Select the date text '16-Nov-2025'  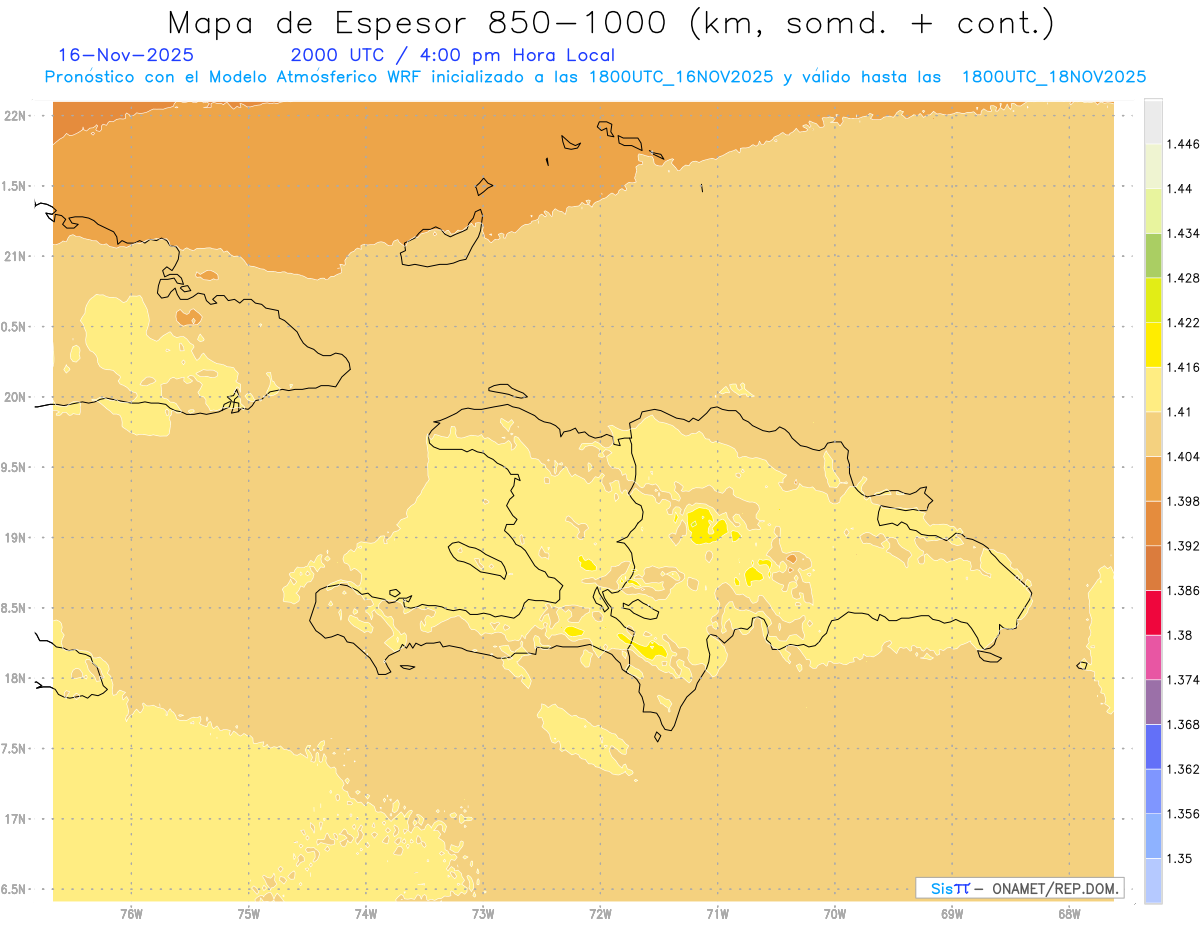click(x=126, y=55)
